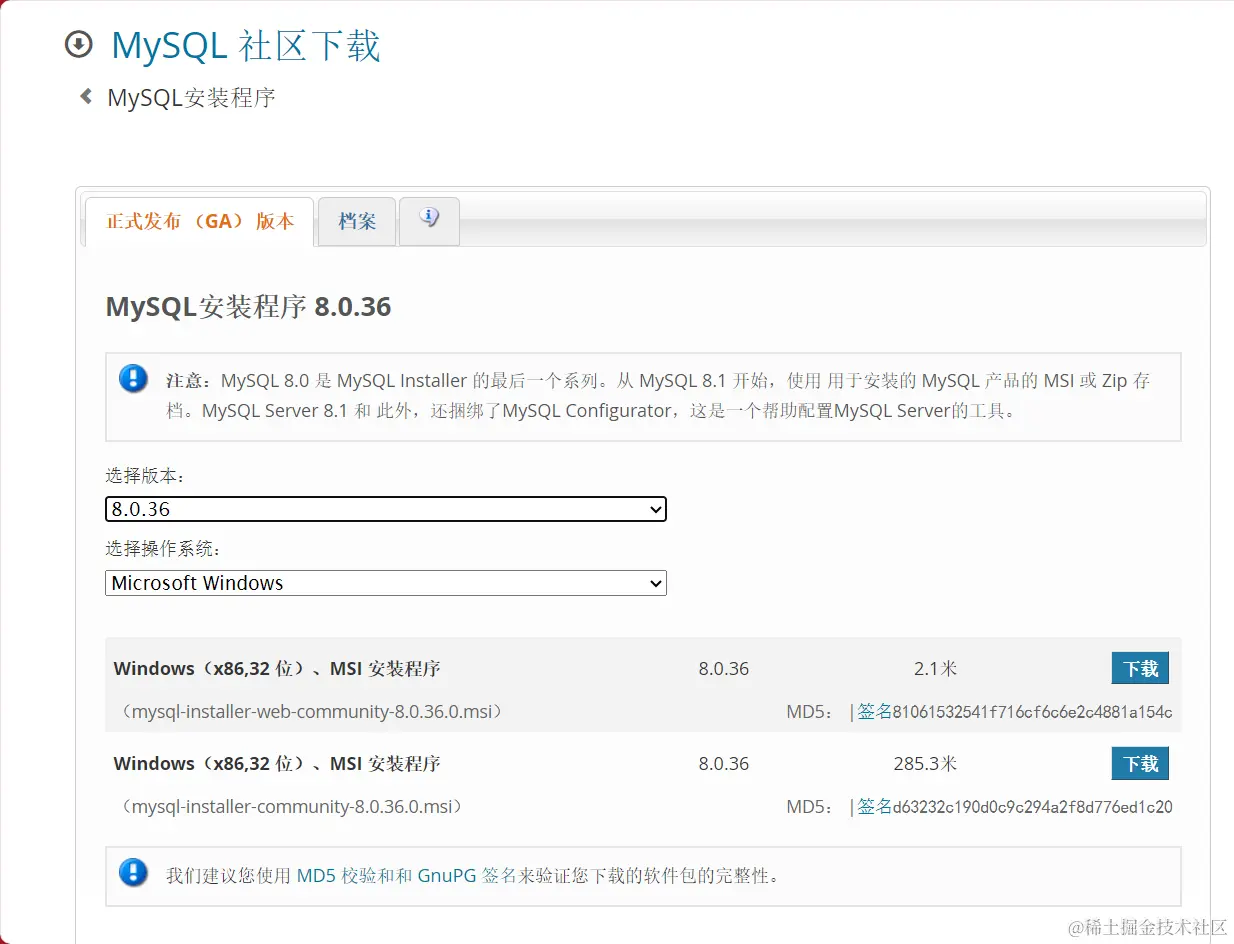Screen dimensions: 1234x944
Task: Open 签名 link for web-community installer
Action: pyautogui.click(x=875, y=712)
